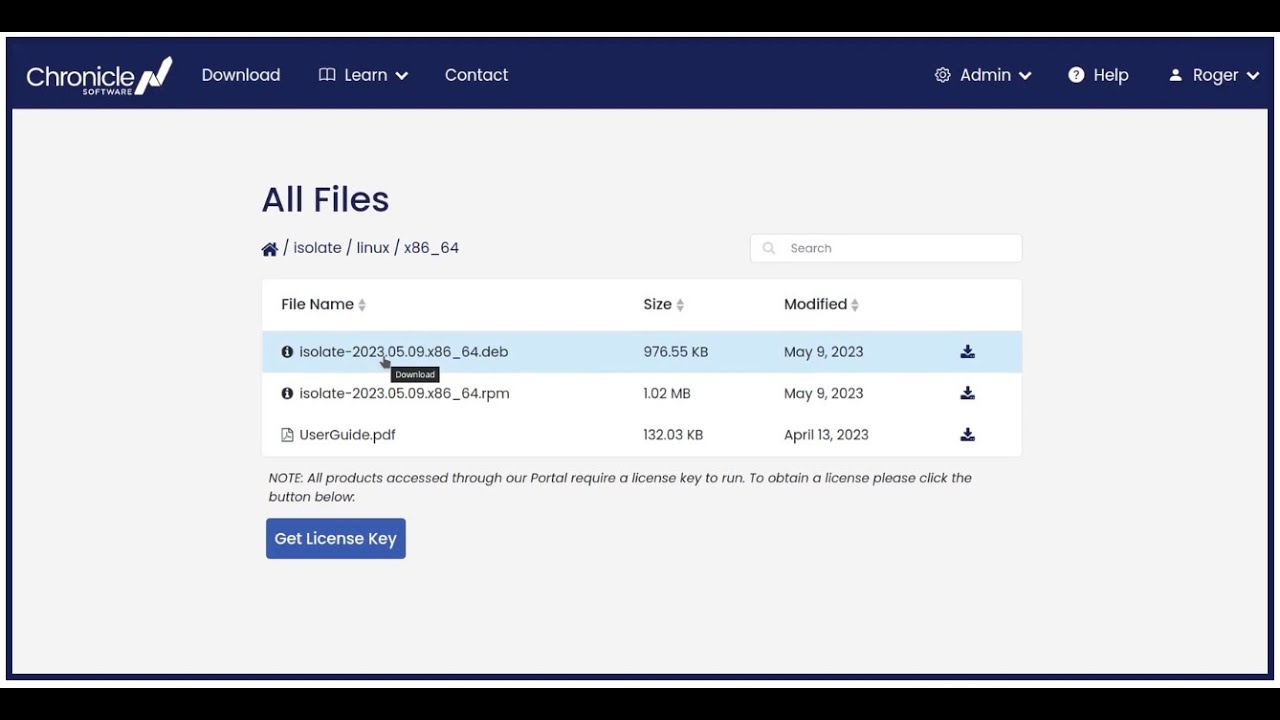The height and width of the screenshot is (720, 1280).
Task: Click the May 9, 2023 date in .deb row
Action: click(824, 352)
